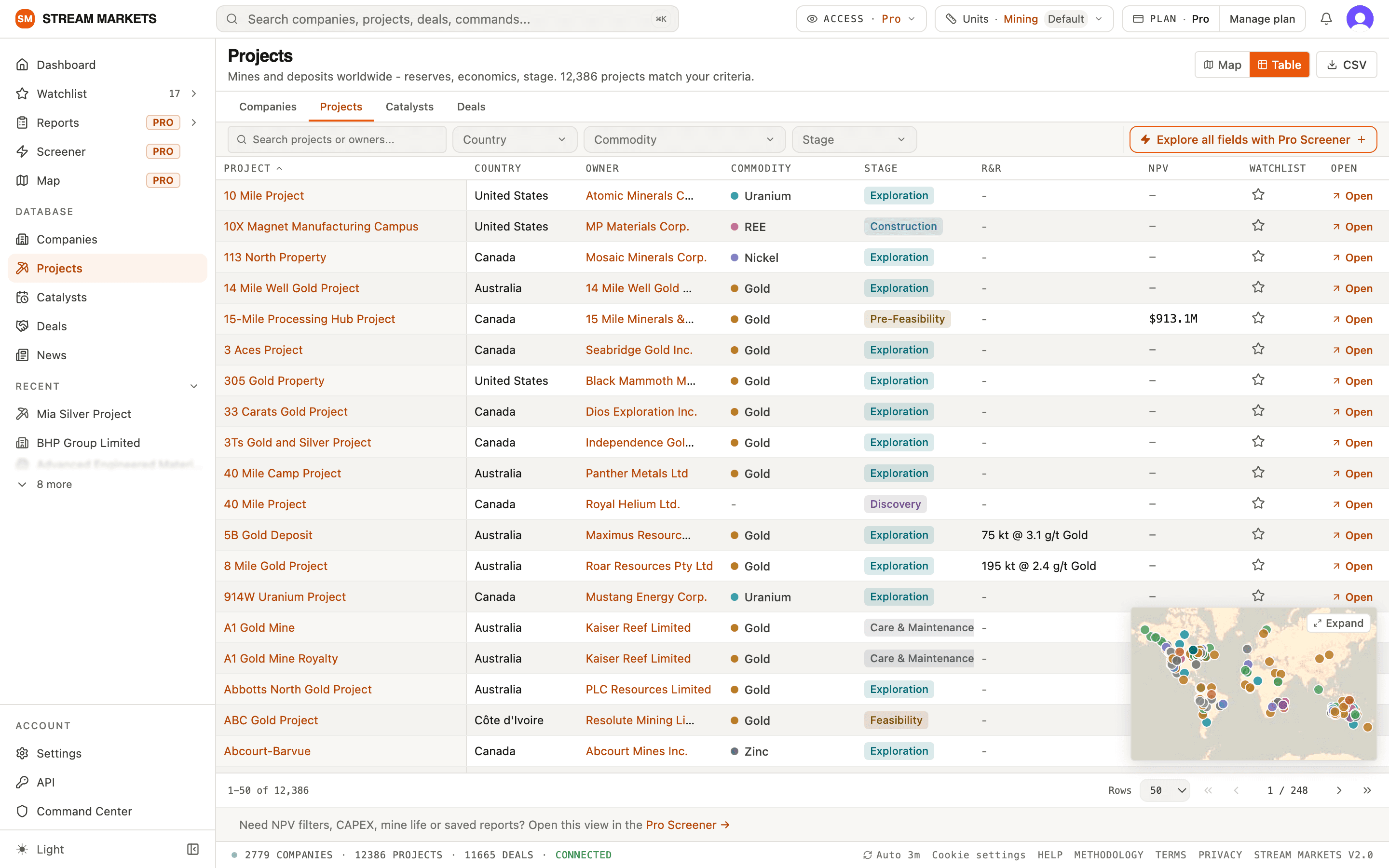Select the Projects tab

[x=341, y=107]
